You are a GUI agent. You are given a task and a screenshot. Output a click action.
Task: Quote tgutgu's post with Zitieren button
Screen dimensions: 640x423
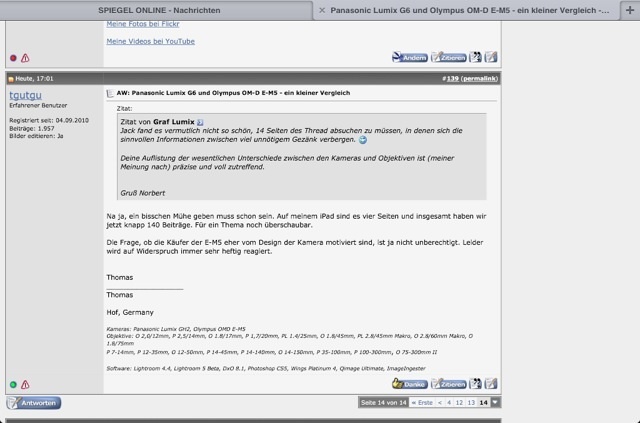pos(449,383)
